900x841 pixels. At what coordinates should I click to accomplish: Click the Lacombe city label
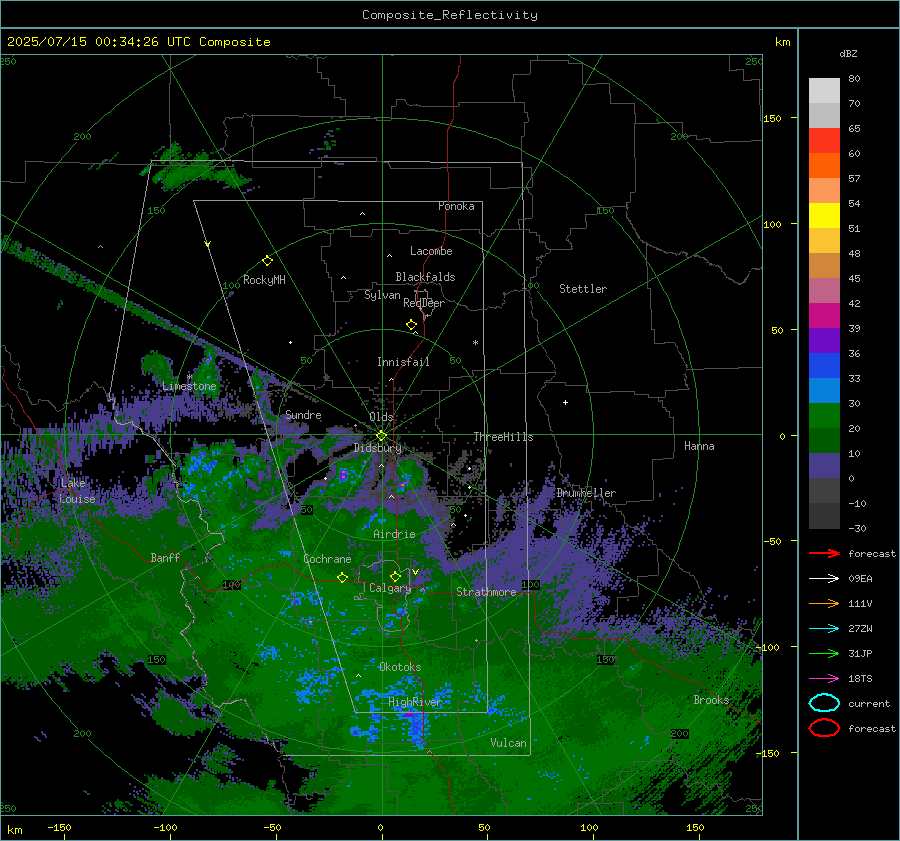(431, 251)
